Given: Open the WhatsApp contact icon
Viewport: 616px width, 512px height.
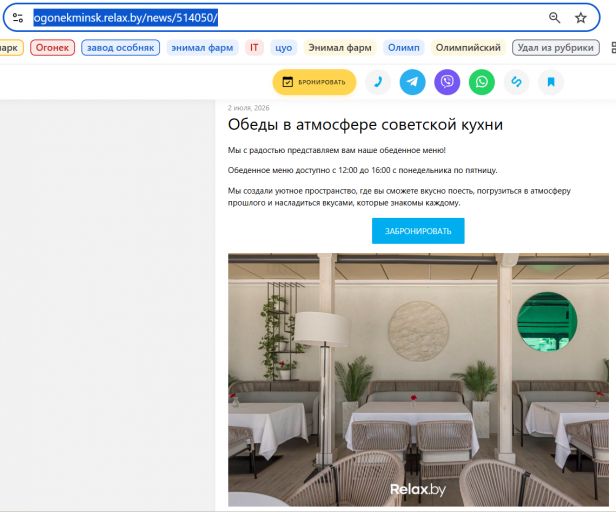Looking at the screenshot, I should click(482, 82).
